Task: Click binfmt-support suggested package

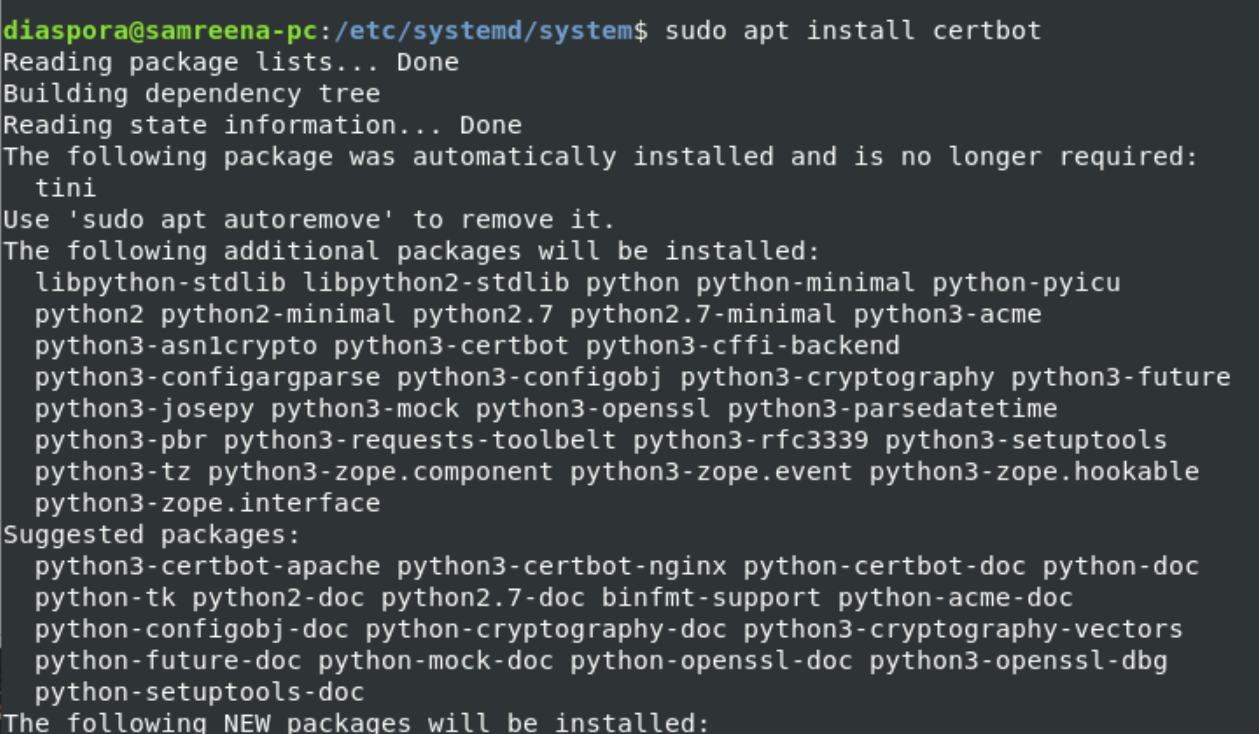Action: click(x=711, y=598)
